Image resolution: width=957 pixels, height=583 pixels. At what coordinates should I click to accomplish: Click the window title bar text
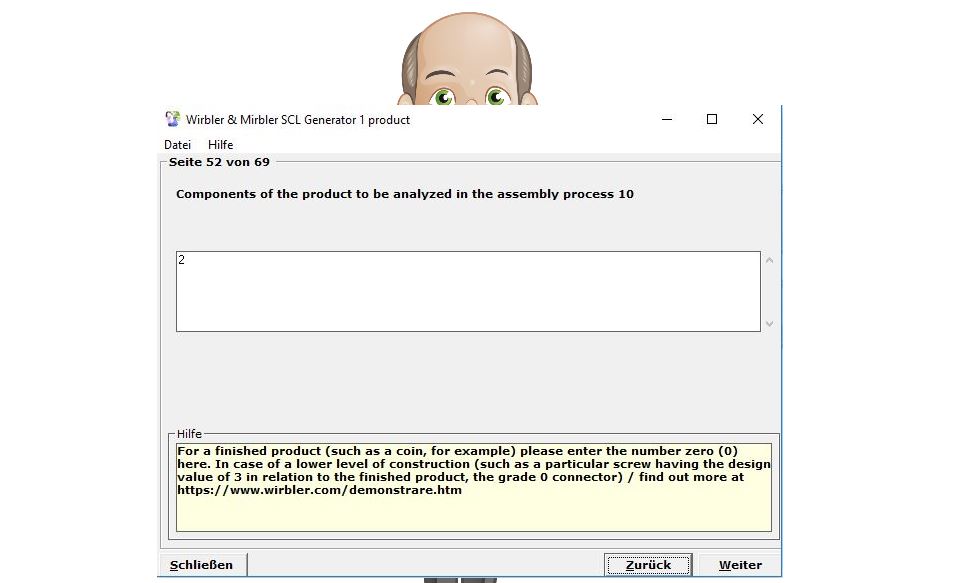point(298,120)
